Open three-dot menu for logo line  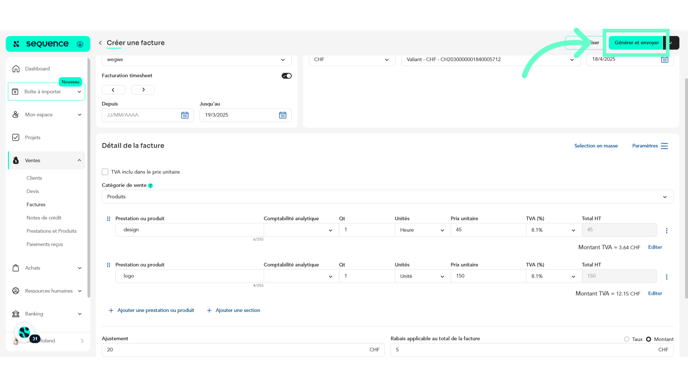pyautogui.click(x=666, y=277)
